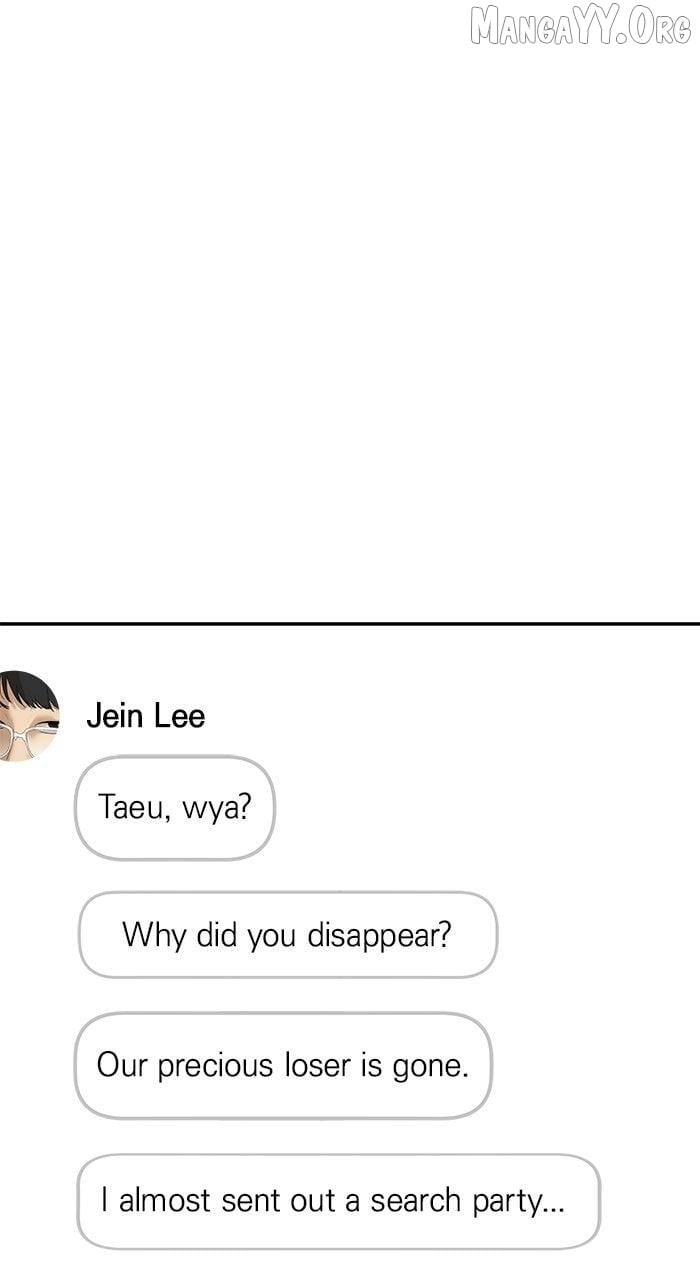Click the ellipsis ending the search party message
Screen dimensions: 700x1280
point(554,1203)
